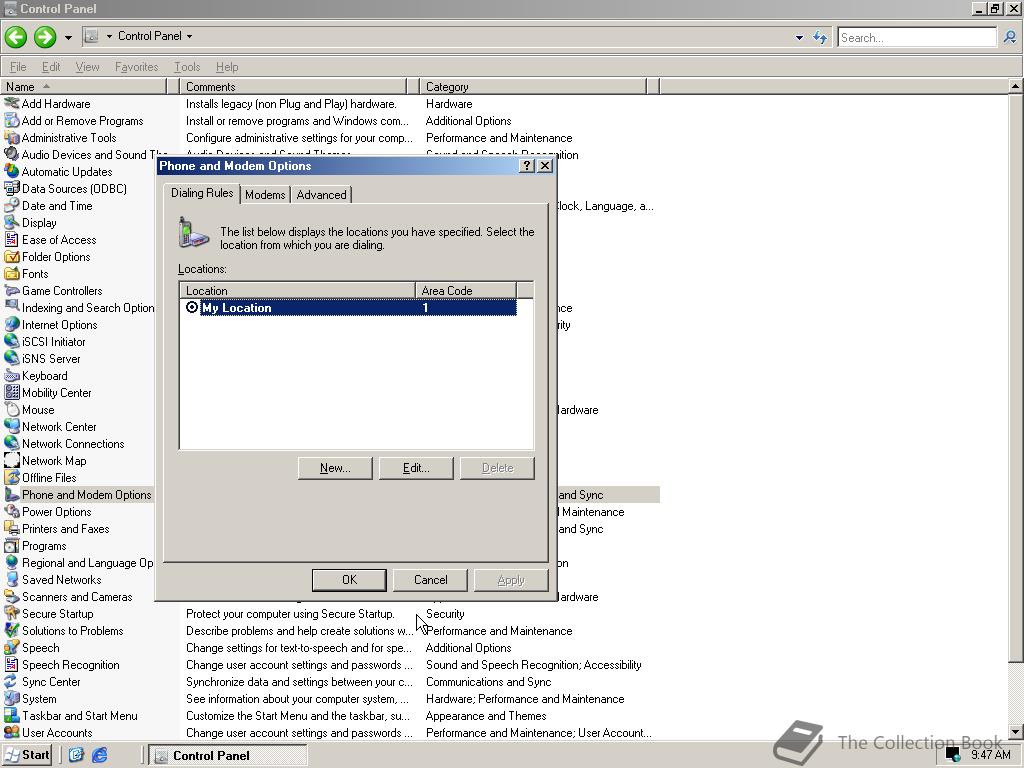The image size is (1024, 768).
Task: Click the Internet Options icon
Action: click(12, 324)
